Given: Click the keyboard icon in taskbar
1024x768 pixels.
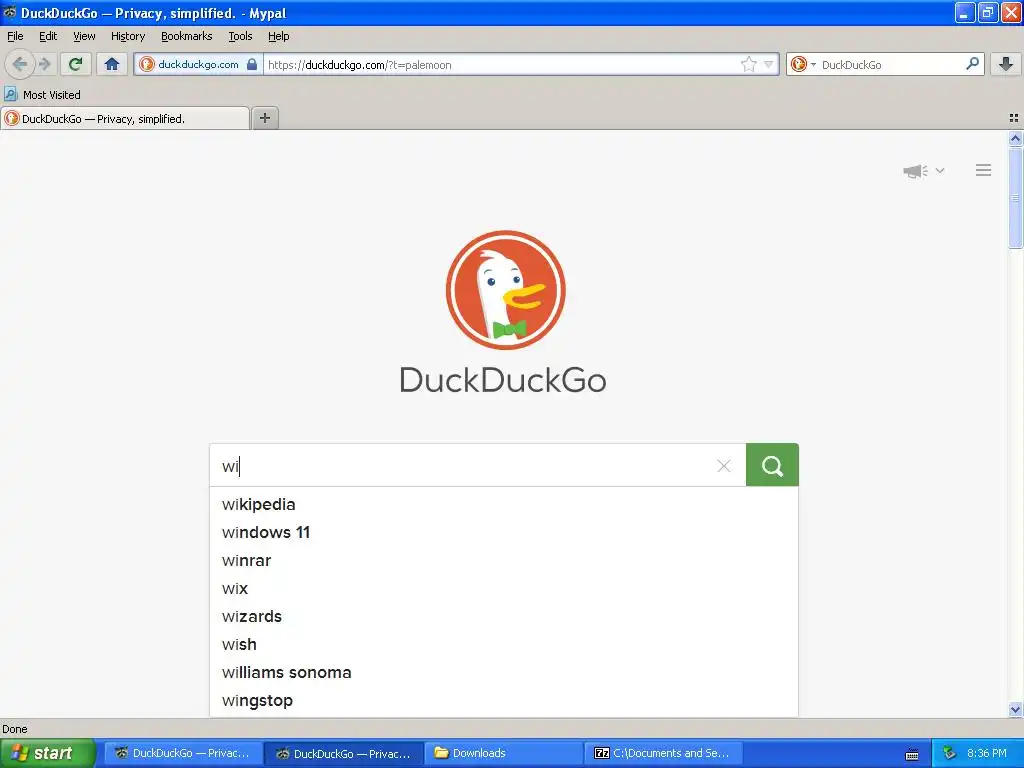Looking at the screenshot, I should (x=912, y=754).
